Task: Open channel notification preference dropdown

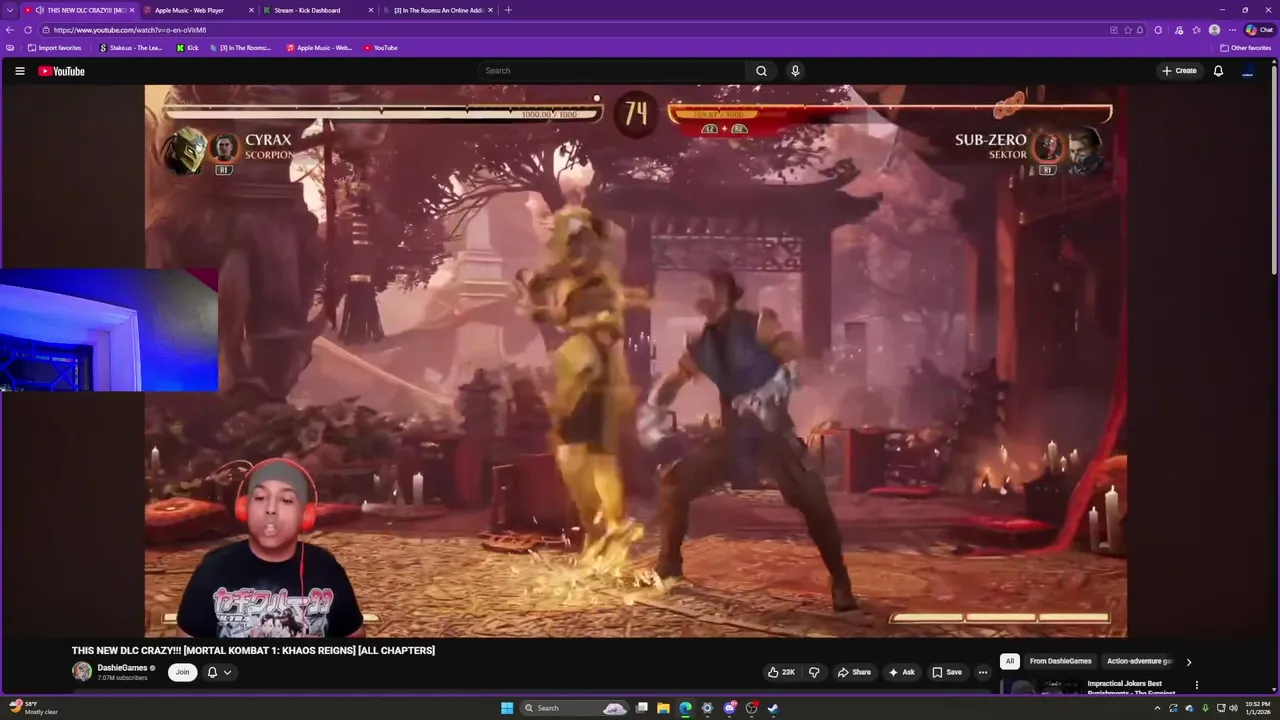Action: coord(219,672)
